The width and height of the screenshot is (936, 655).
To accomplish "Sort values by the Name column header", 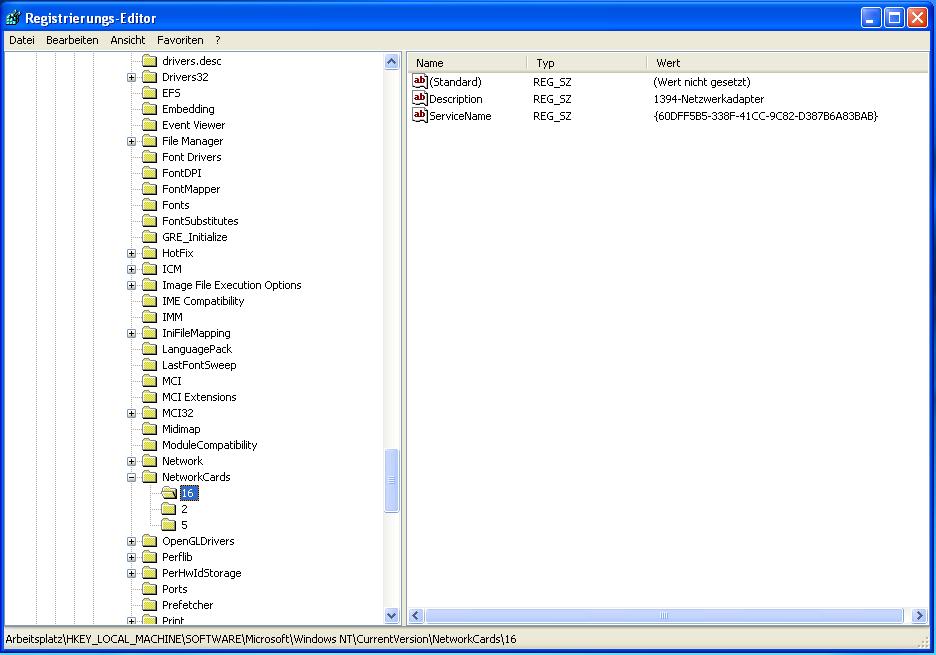I will pos(467,63).
